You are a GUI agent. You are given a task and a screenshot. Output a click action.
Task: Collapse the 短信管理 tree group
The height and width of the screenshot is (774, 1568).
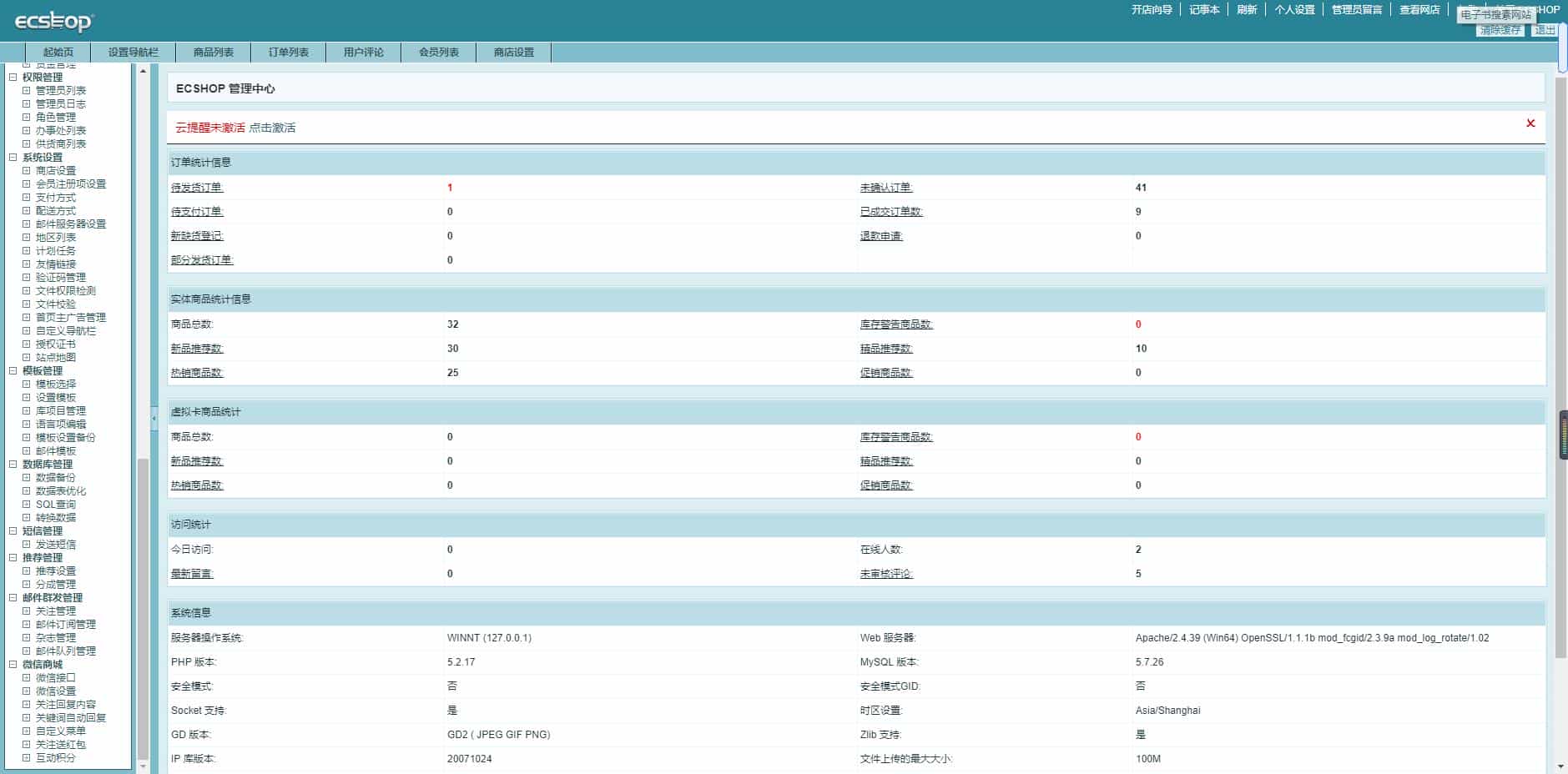[x=13, y=531]
